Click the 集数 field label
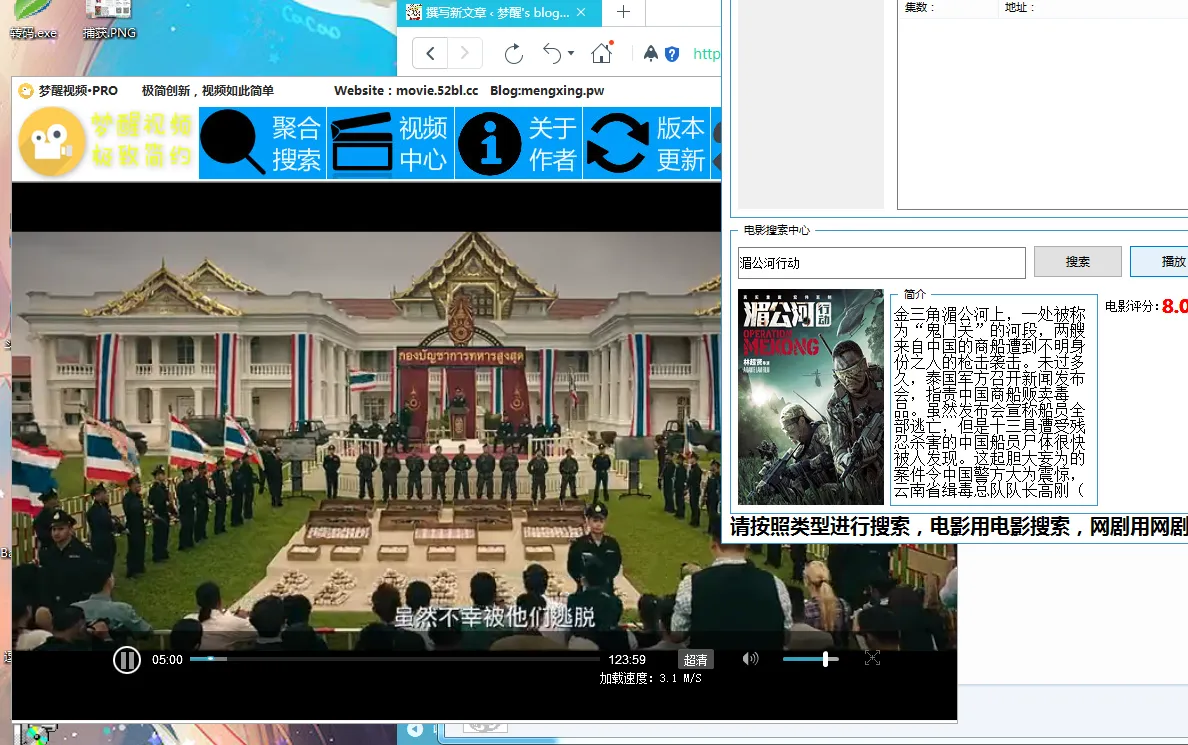 [920, 8]
